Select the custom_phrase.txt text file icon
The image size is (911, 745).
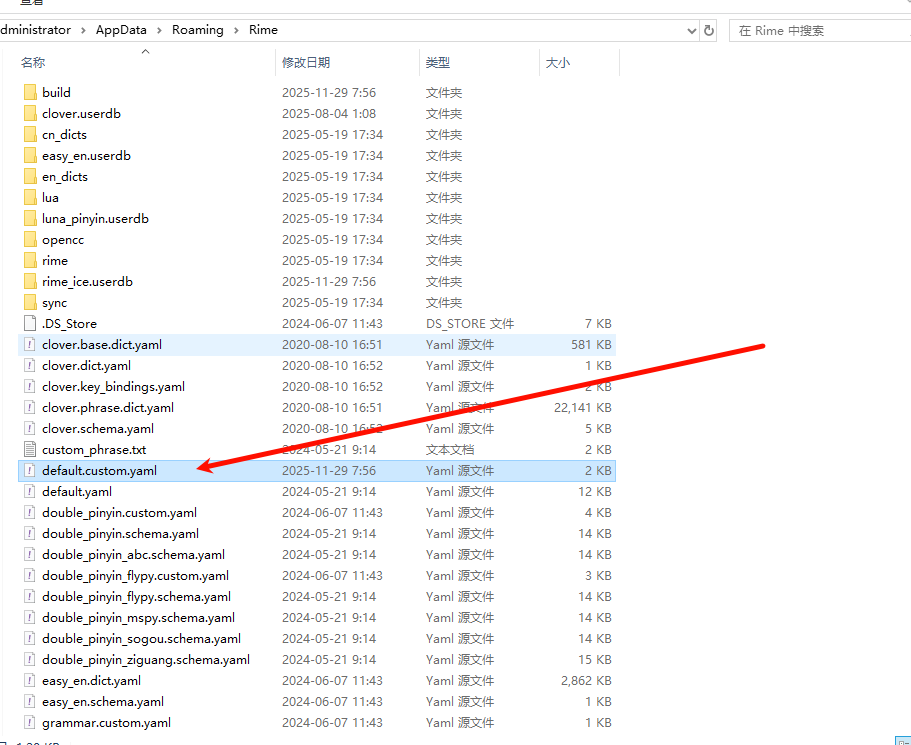pyautogui.click(x=30, y=449)
